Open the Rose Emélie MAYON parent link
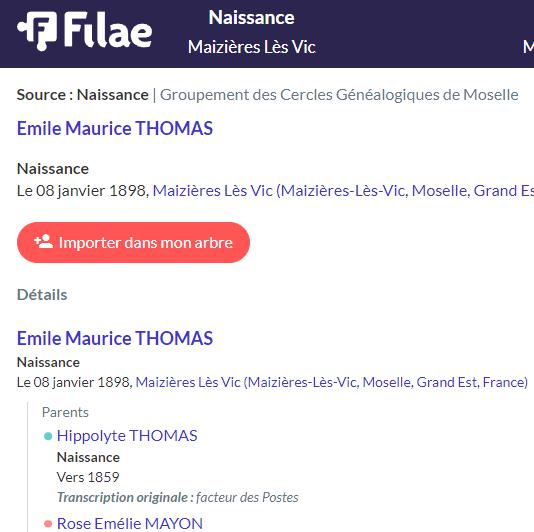Screen dimensions: 534x532 (x=130, y=523)
